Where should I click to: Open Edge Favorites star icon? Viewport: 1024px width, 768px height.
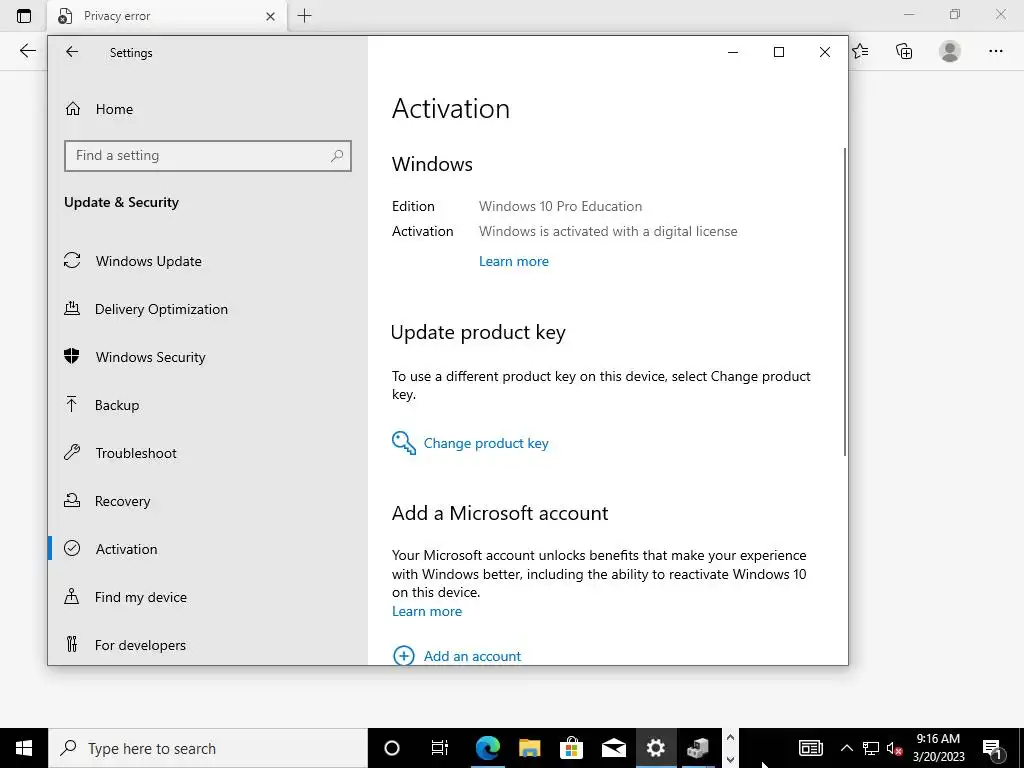(861, 50)
